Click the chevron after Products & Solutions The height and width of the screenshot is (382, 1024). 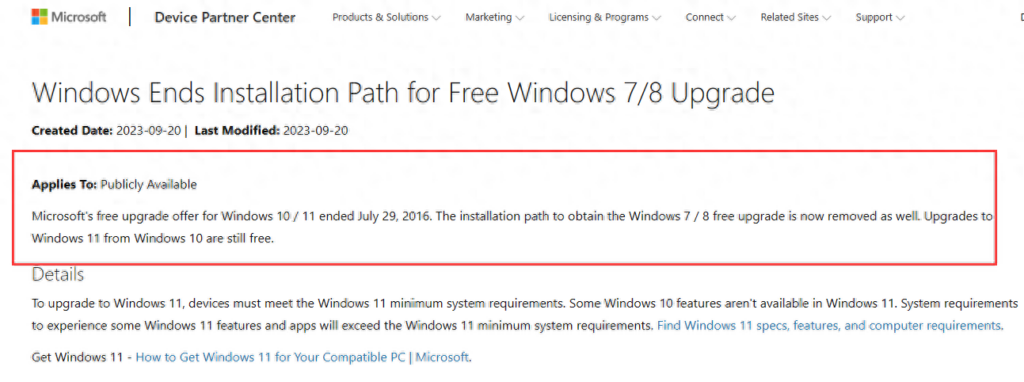(x=436, y=18)
